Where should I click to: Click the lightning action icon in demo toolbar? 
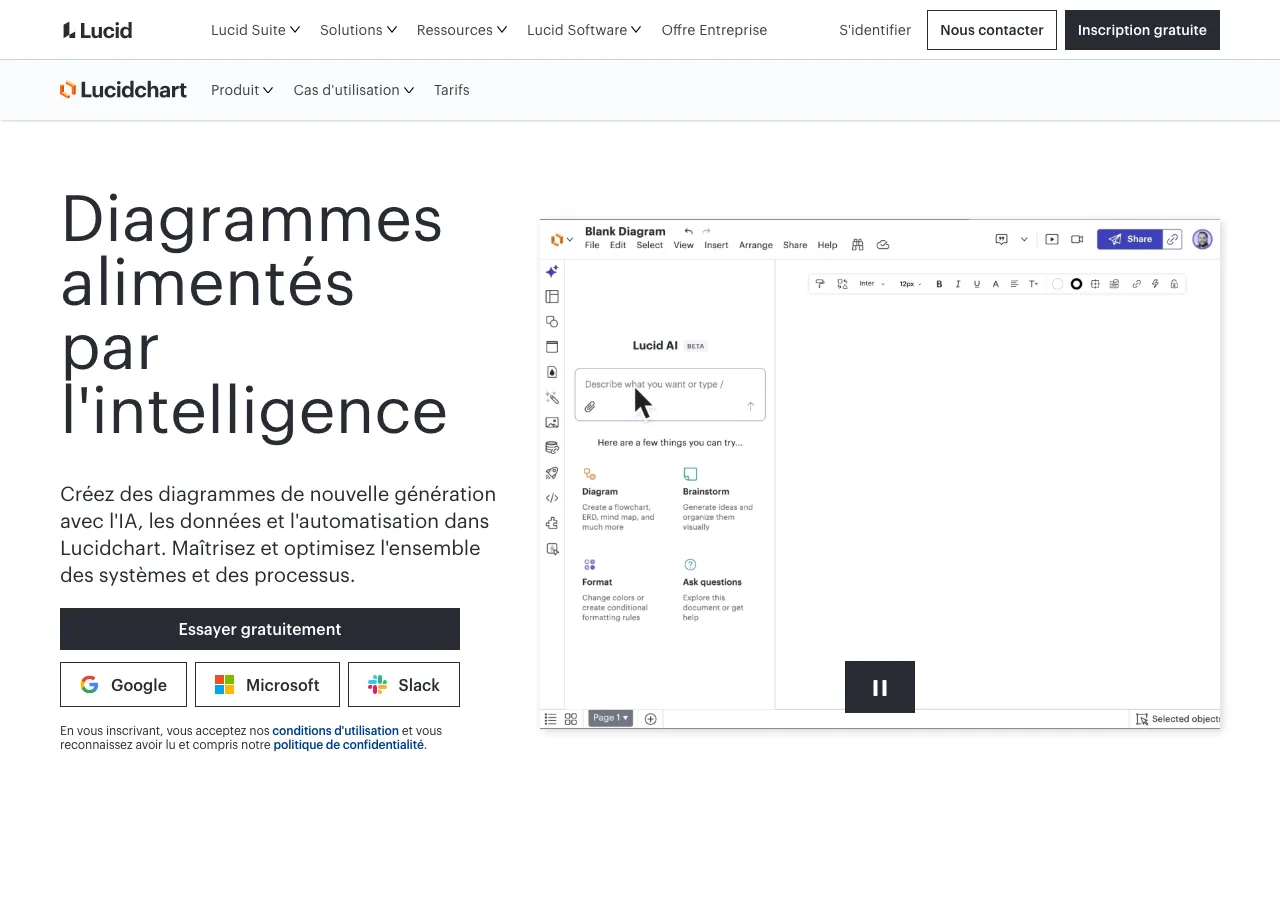[1155, 284]
